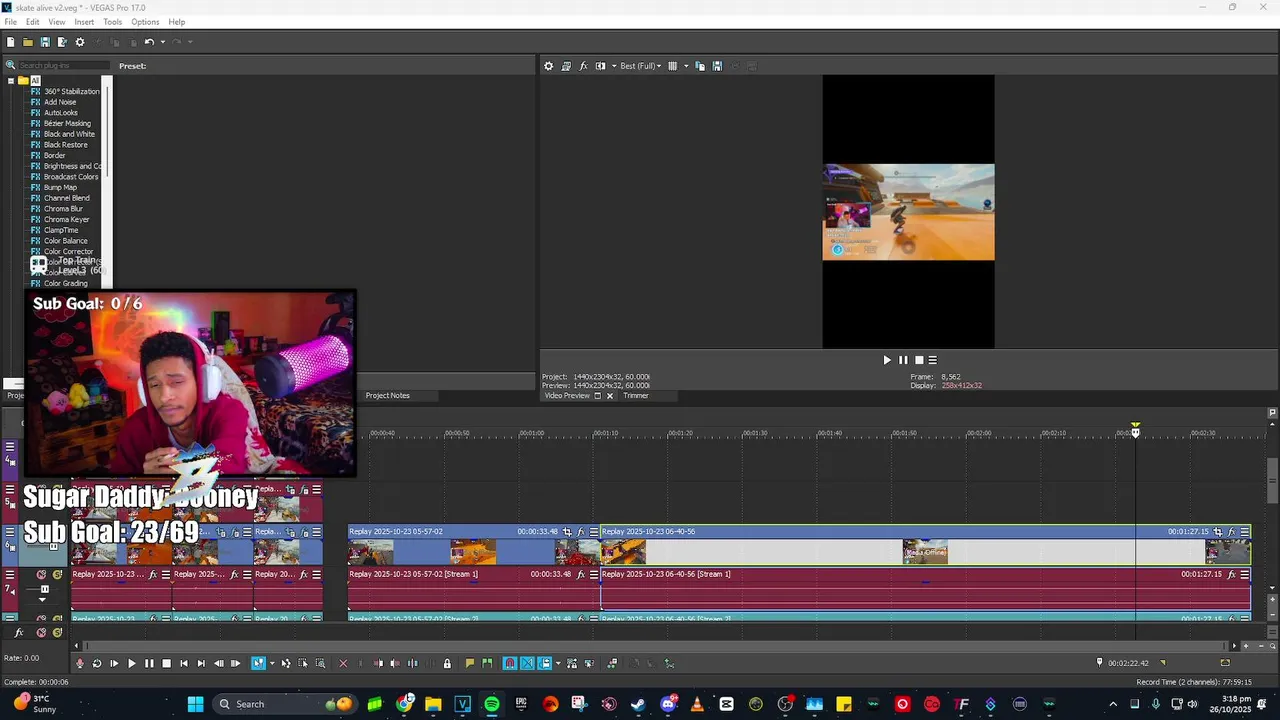The image size is (1280, 720).
Task: Pause video in preview window
Action: click(903, 360)
